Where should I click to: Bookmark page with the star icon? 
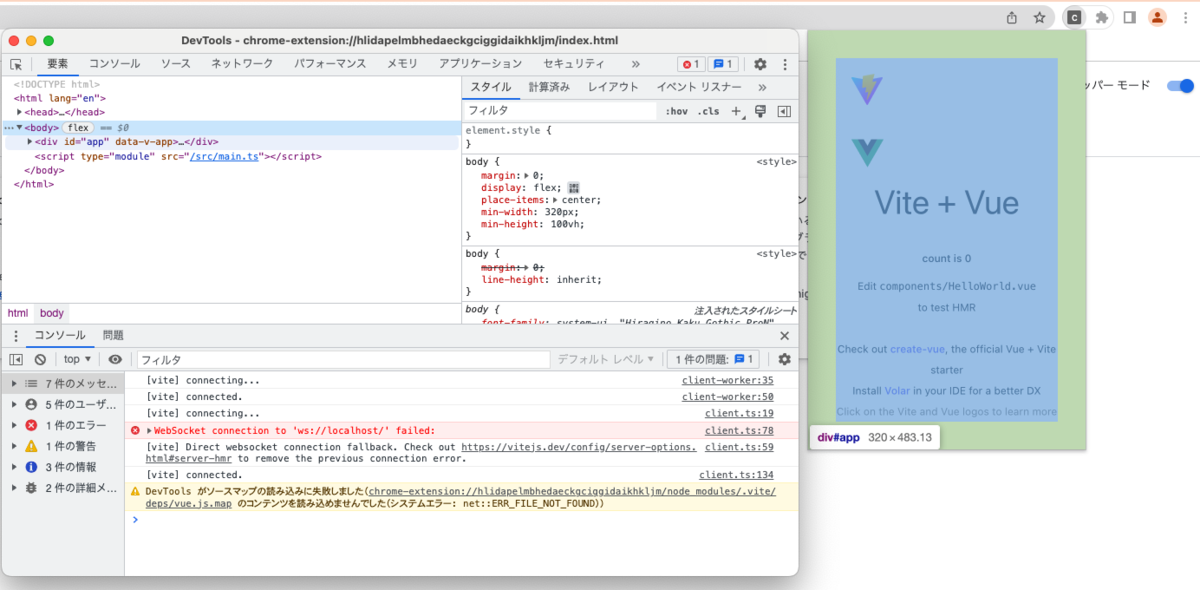[x=1040, y=17]
